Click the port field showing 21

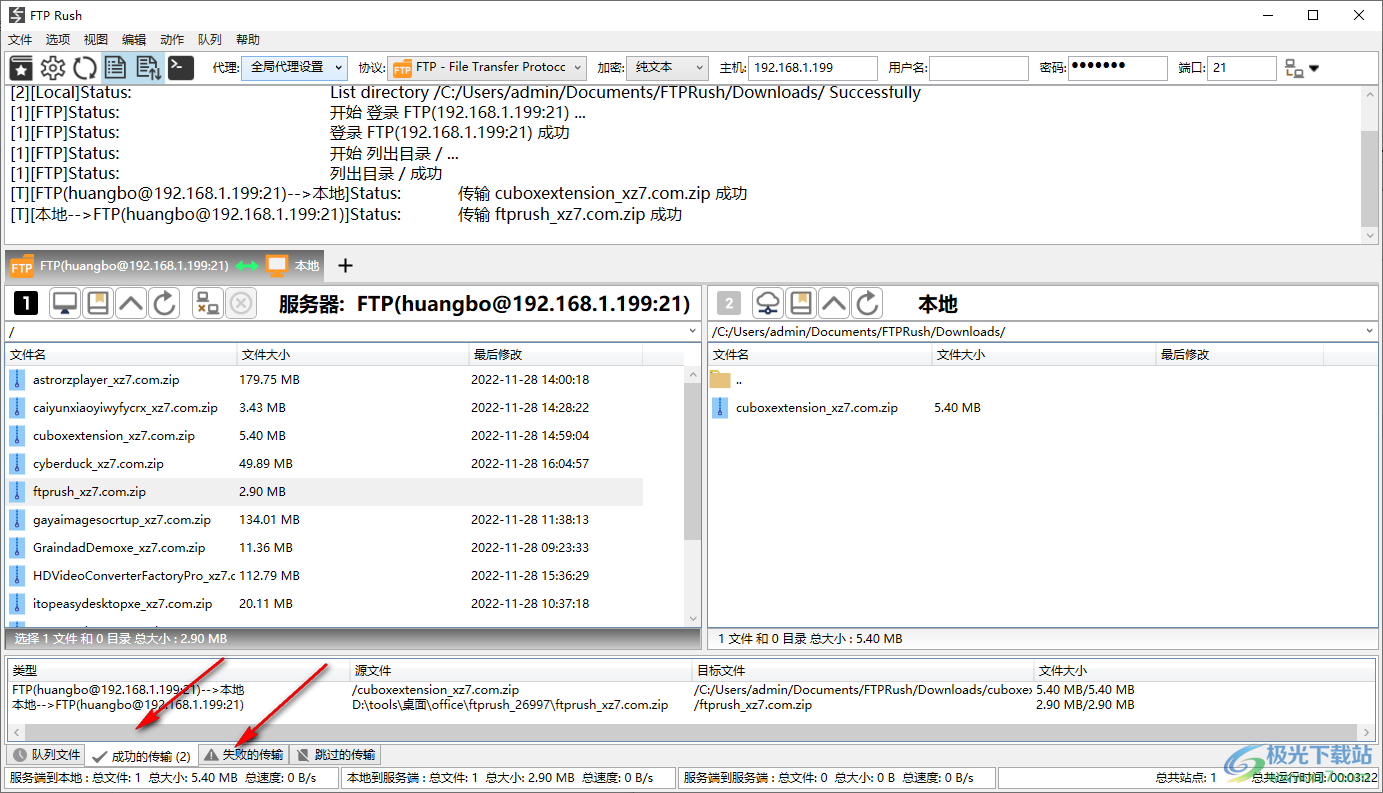coord(1242,68)
